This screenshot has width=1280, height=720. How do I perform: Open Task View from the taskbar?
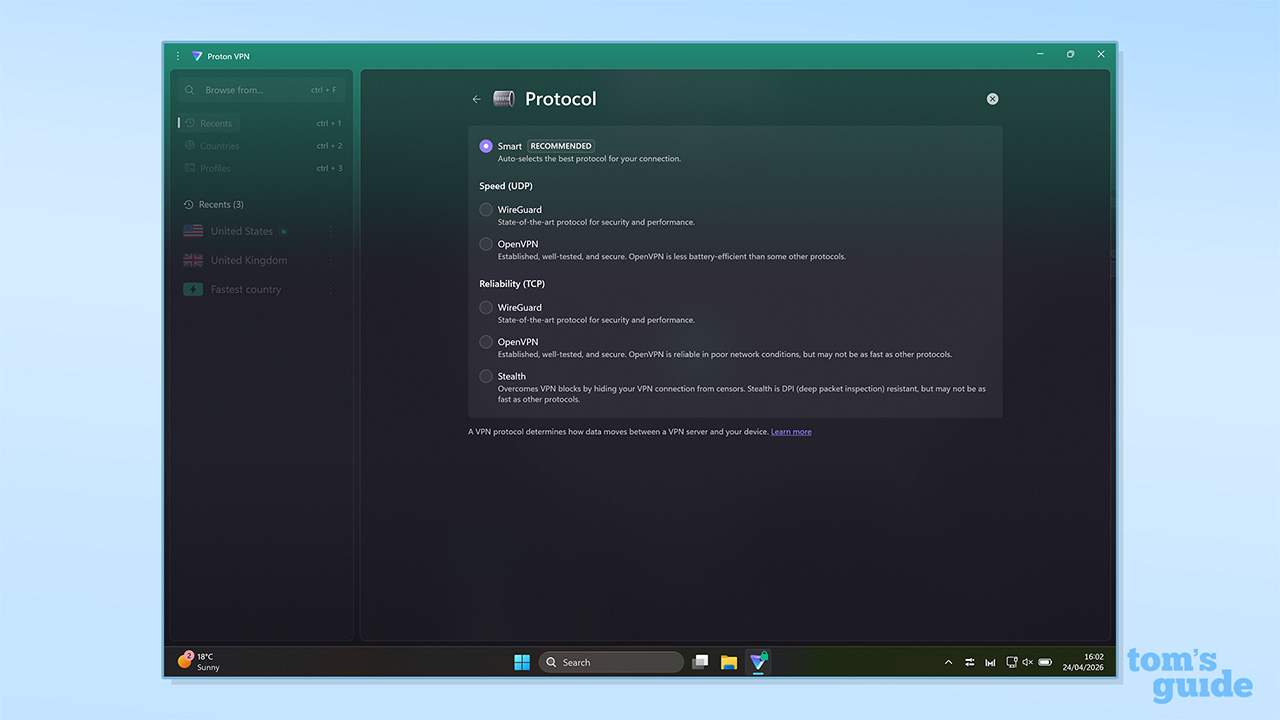click(700, 662)
